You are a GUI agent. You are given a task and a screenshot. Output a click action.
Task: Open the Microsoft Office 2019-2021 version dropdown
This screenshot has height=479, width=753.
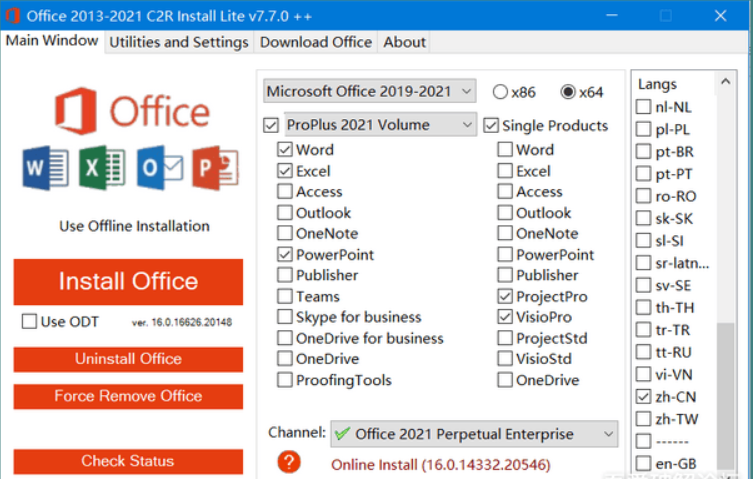pos(369,91)
